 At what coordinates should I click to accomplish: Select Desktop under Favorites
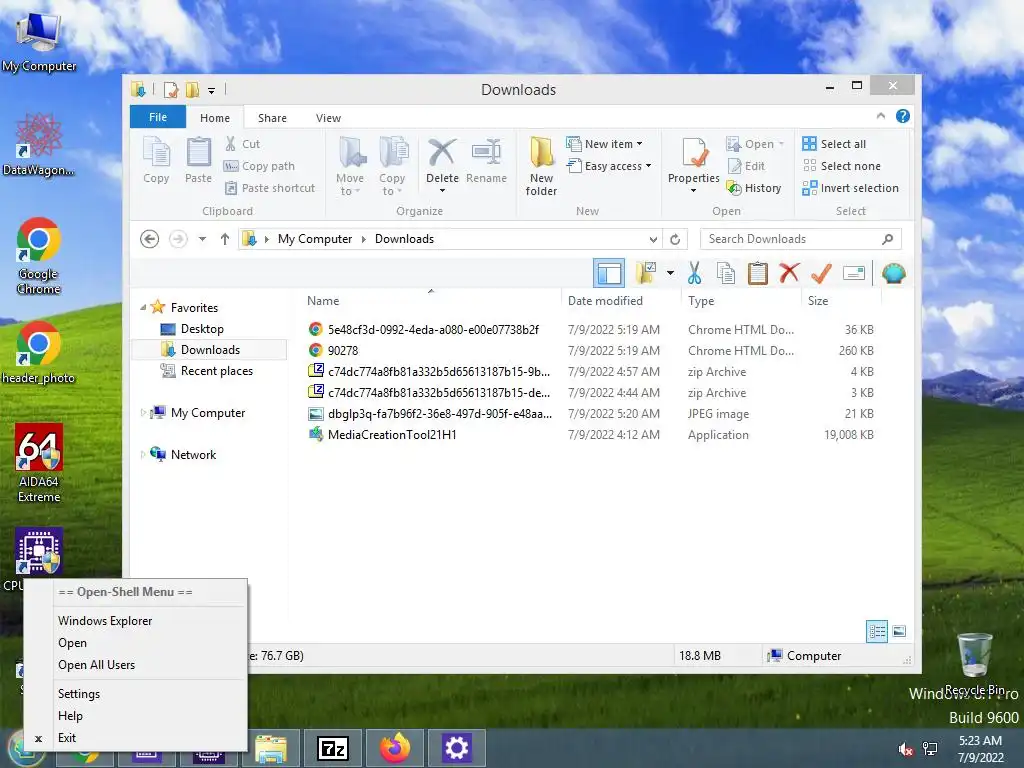click(x=202, y=329)
